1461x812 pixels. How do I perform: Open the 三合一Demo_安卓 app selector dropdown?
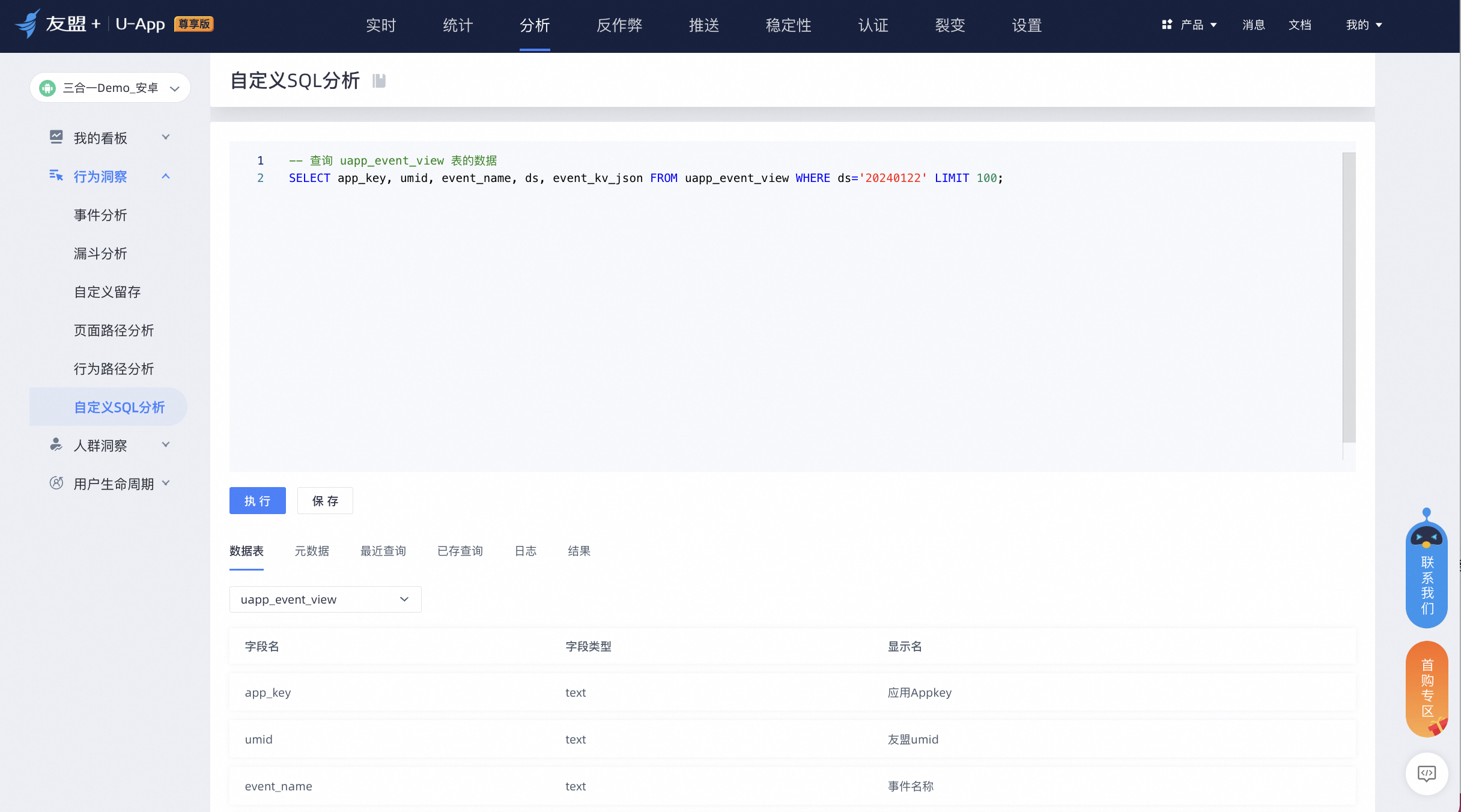click(x=110, y=88)
